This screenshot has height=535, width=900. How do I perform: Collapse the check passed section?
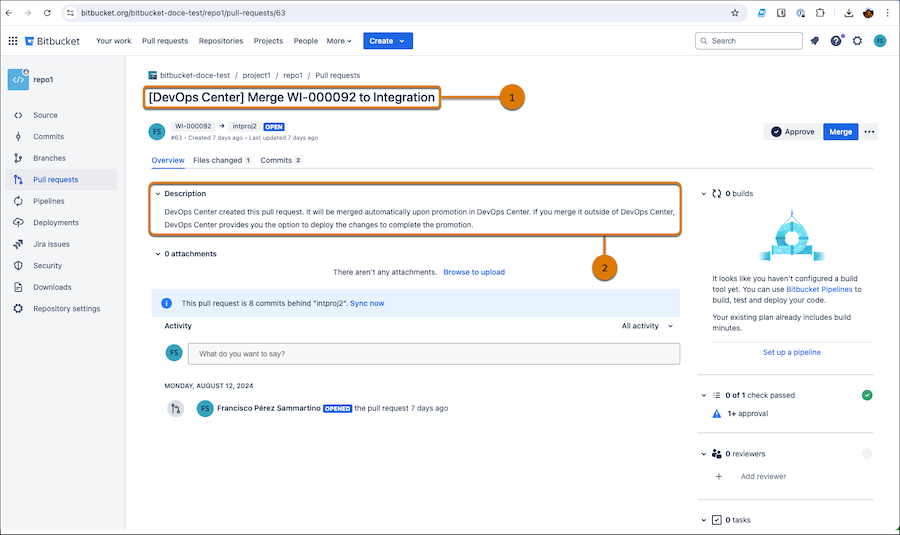coord(704,396)
